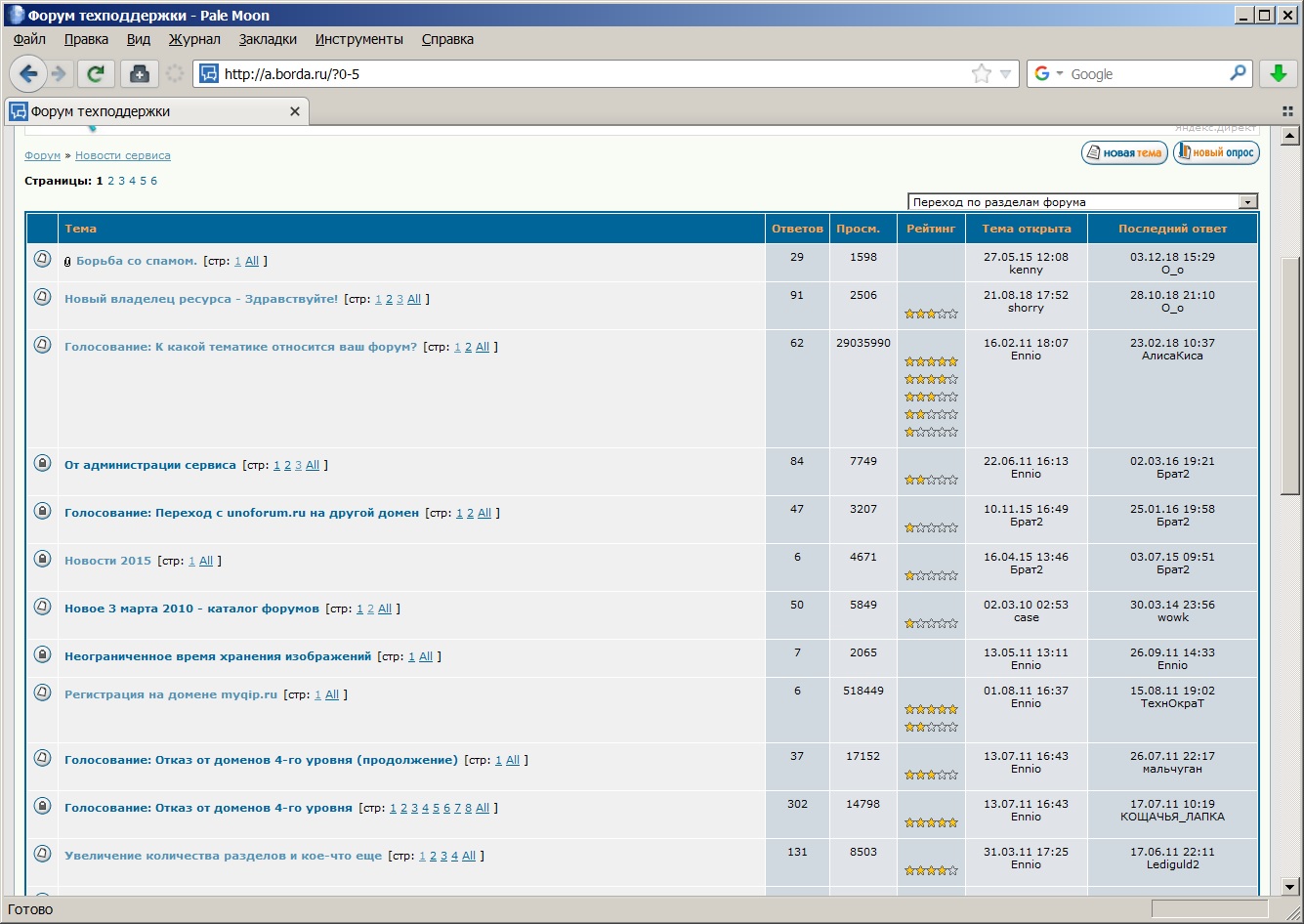Open the Справка menu
Viewport: 1304px width, 924px height.
[x=447, y=39]
